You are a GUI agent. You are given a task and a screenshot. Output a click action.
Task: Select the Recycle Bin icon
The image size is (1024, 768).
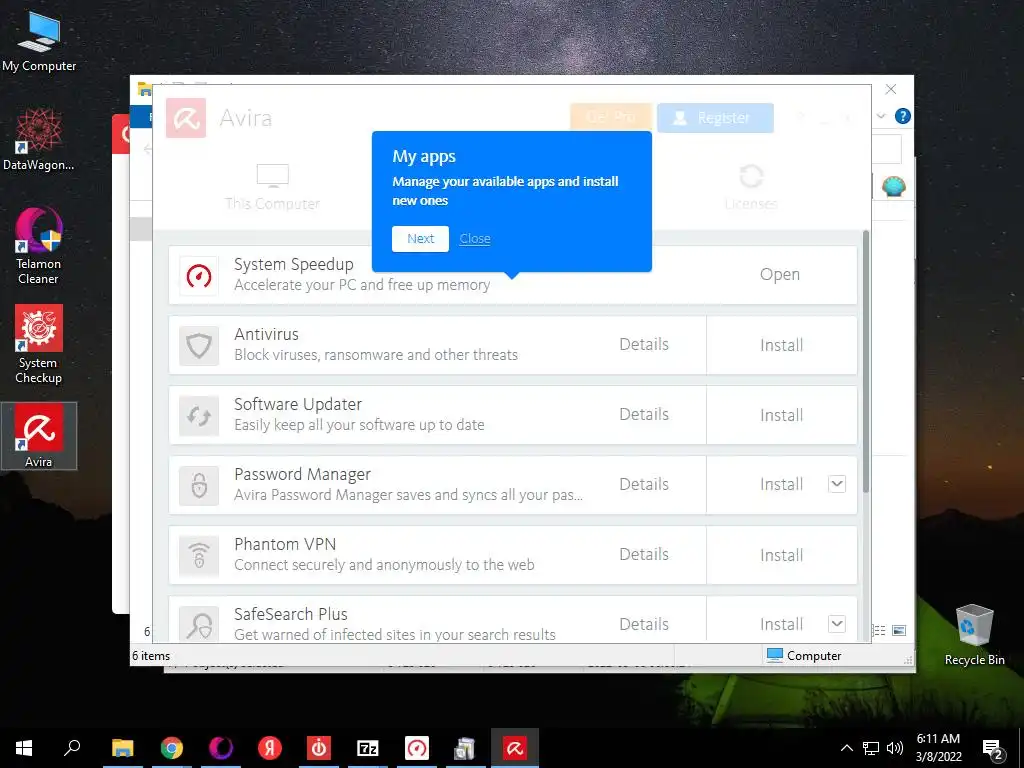pos(974,635)
